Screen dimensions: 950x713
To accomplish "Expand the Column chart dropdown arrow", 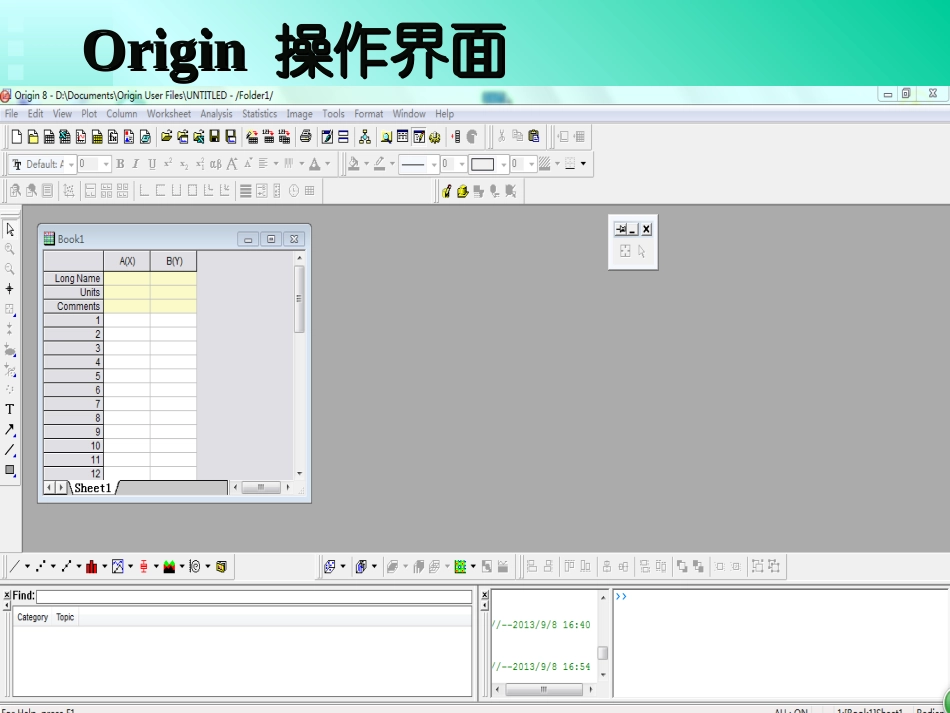I will [104, 566].
